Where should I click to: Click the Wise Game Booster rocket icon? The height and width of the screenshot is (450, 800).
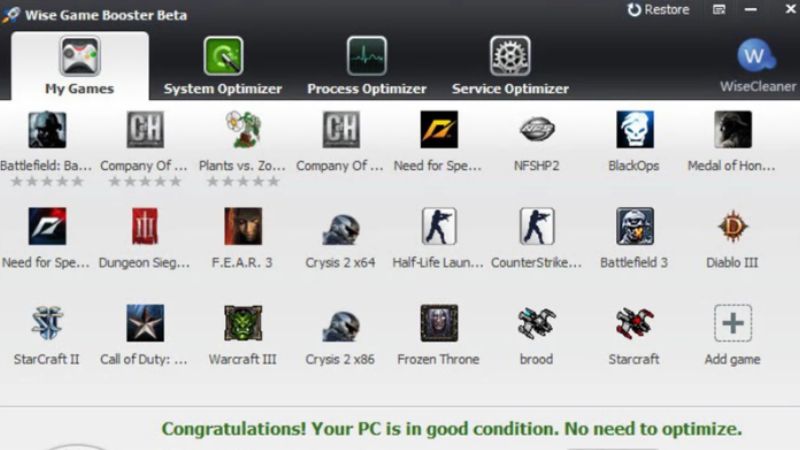tap(11, 14)
